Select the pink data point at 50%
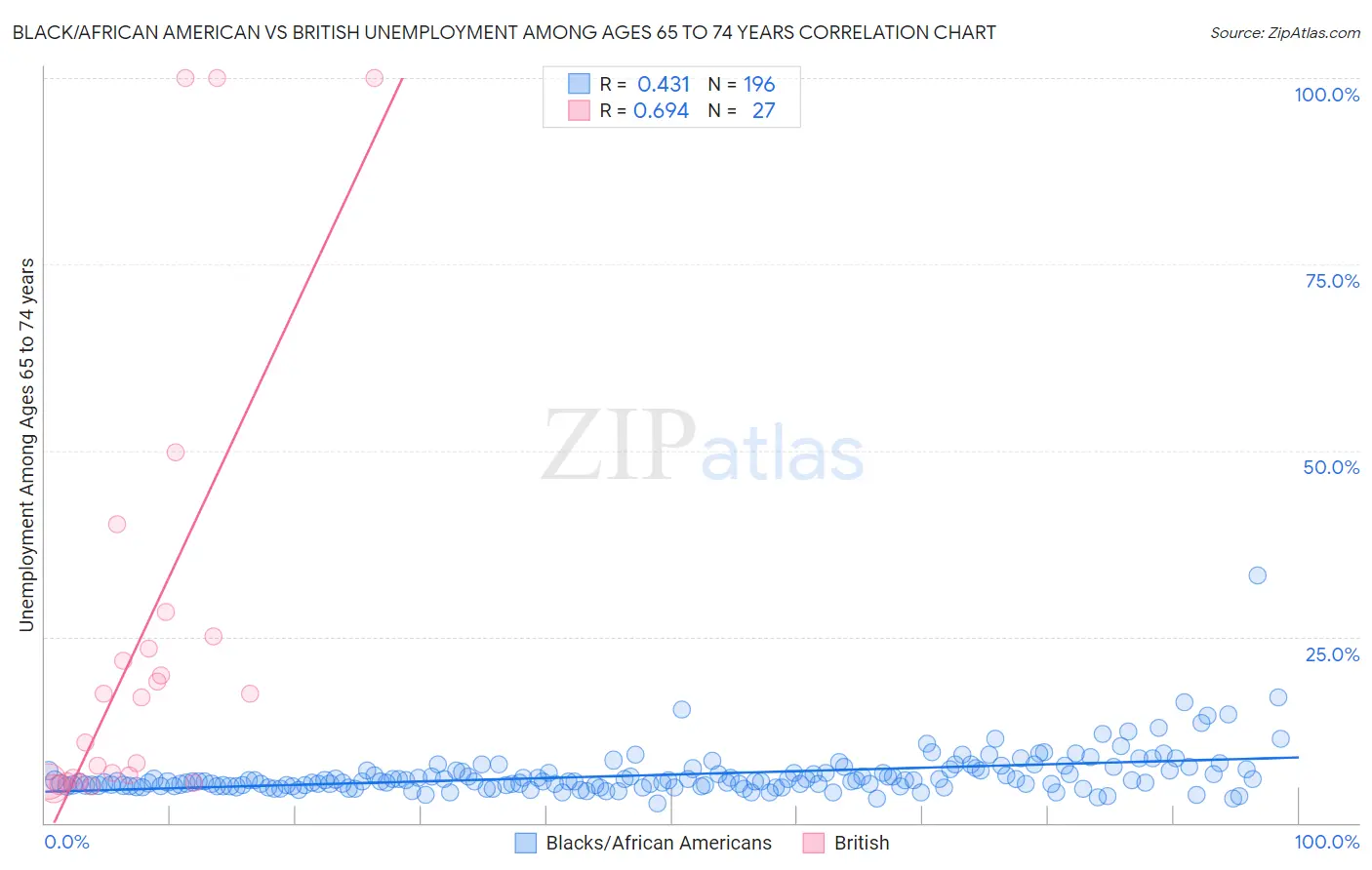This screenshot has height=870, width=1372. pyautogui.click(x=176, y=452)
